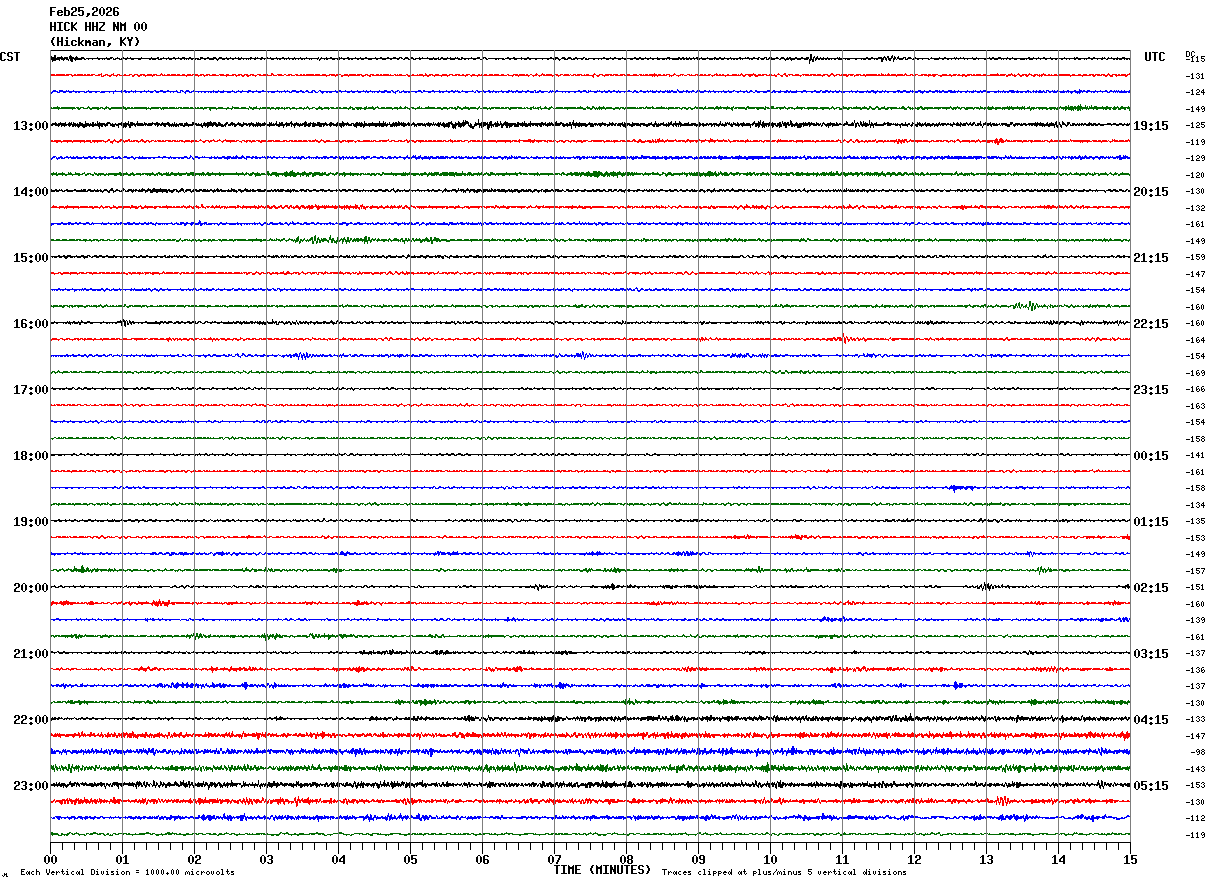Click the DC offset value -124
This screenshot has height=886, width=1210.
pyautogui.click(x=1195, y=93)
